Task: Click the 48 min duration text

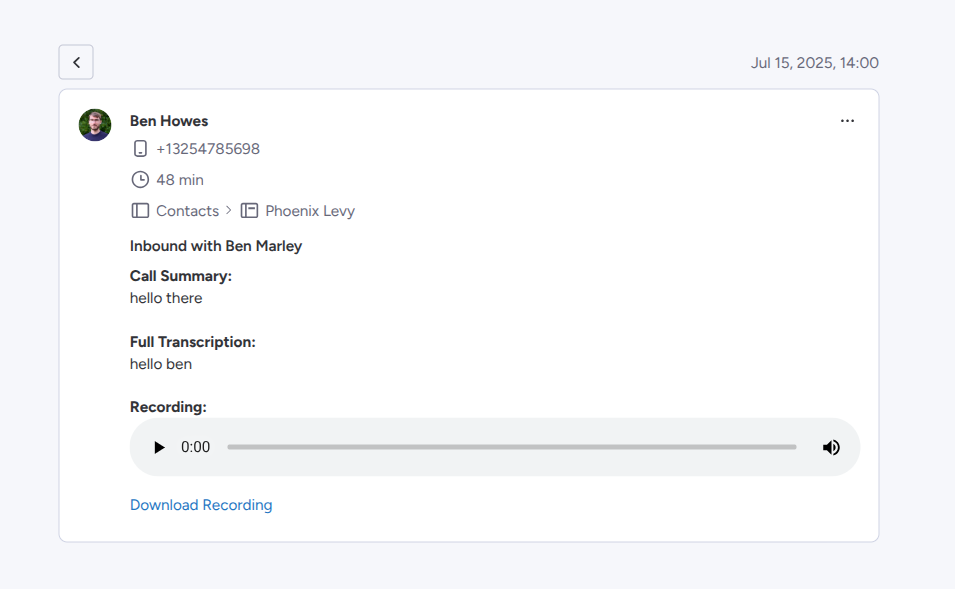Action: pos(180,180)
